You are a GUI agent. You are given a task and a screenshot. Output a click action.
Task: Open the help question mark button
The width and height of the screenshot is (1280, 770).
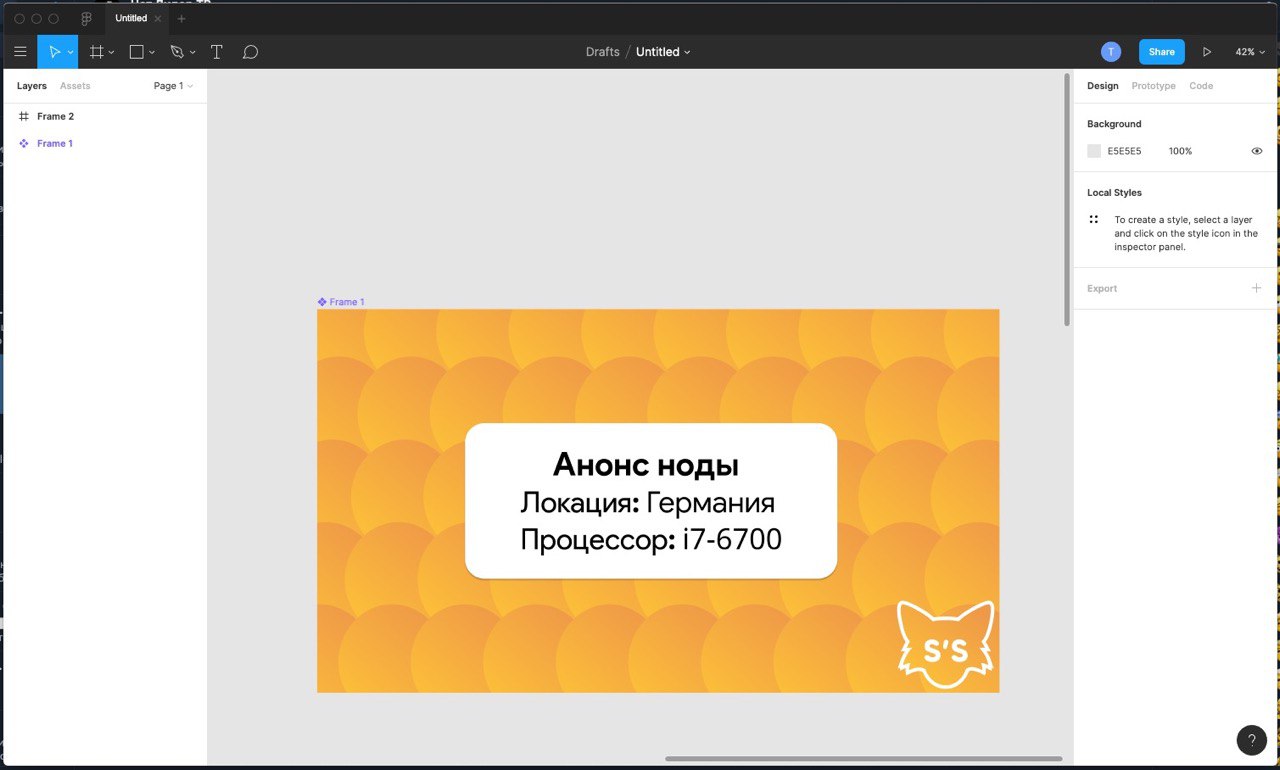1252,740
